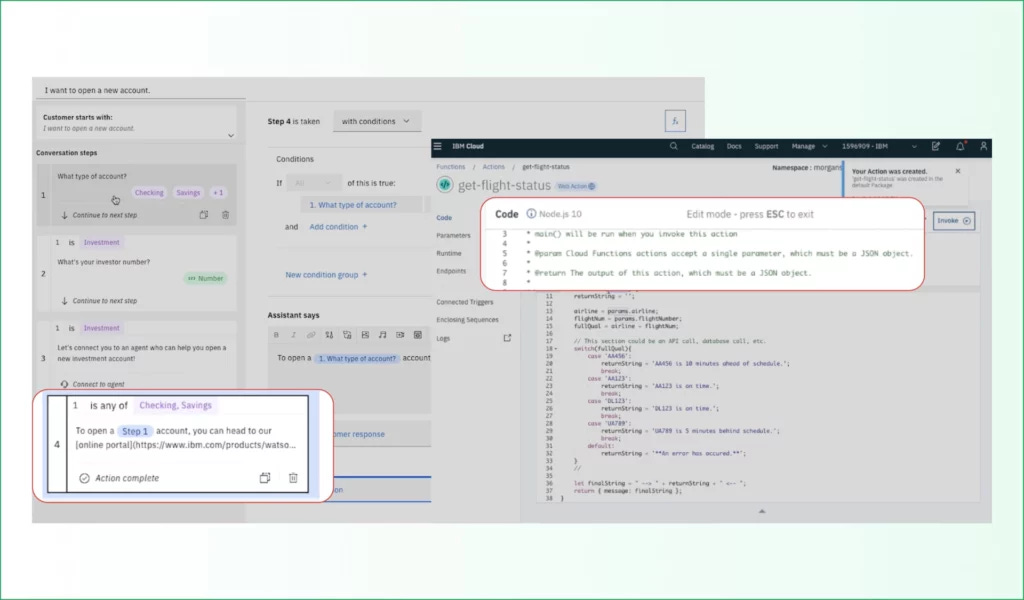This screenshot has height=600, width=1024.
Task: Open Support in the IBM Cloud header
Action: pos(766,146)
